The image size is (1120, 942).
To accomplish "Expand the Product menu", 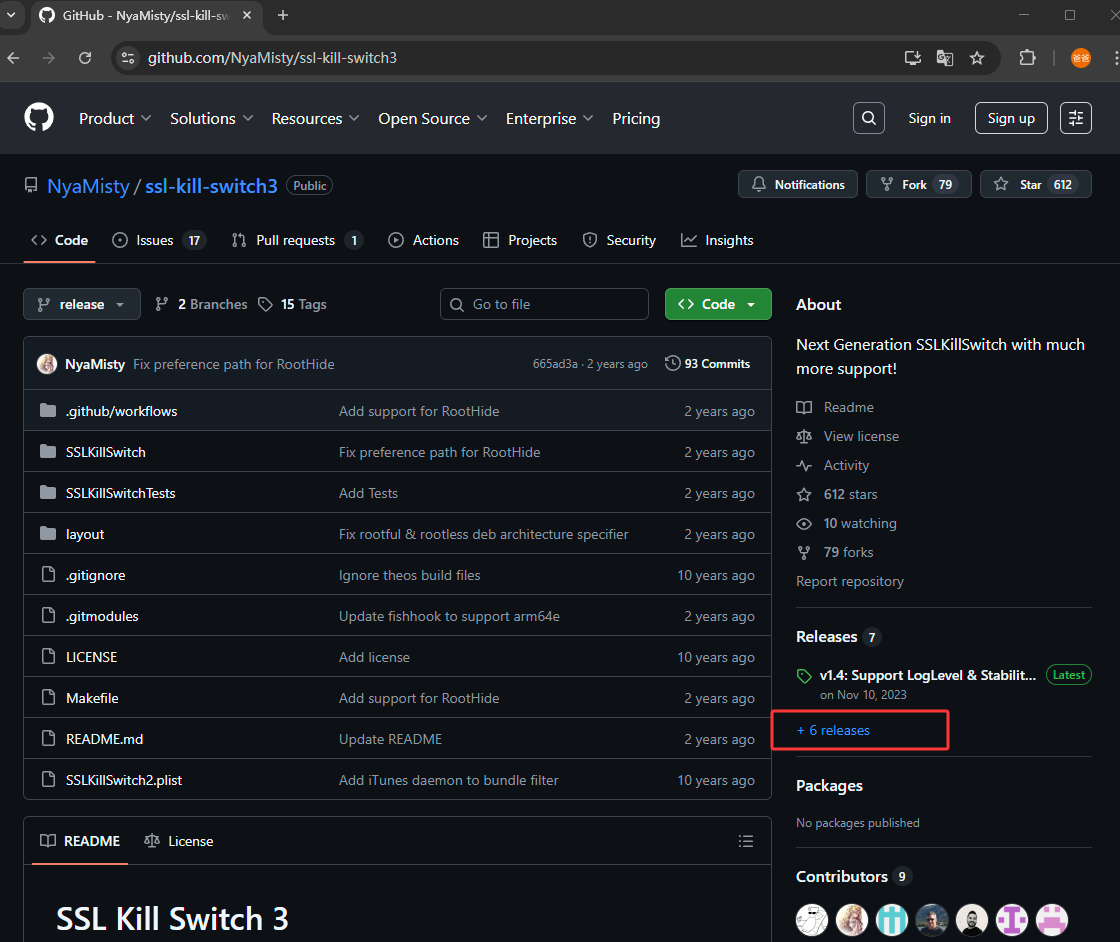I will tap(115, 119).
